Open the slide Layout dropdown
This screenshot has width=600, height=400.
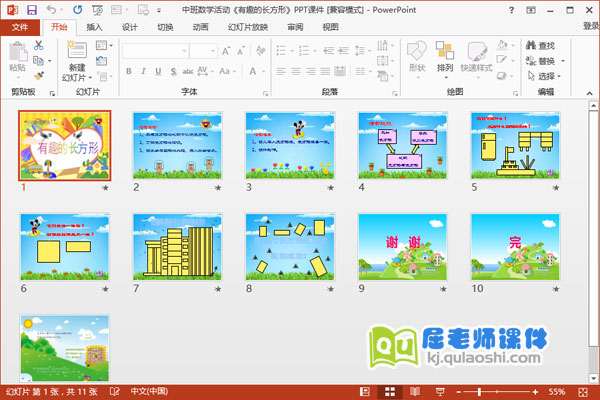click(104, 46)
